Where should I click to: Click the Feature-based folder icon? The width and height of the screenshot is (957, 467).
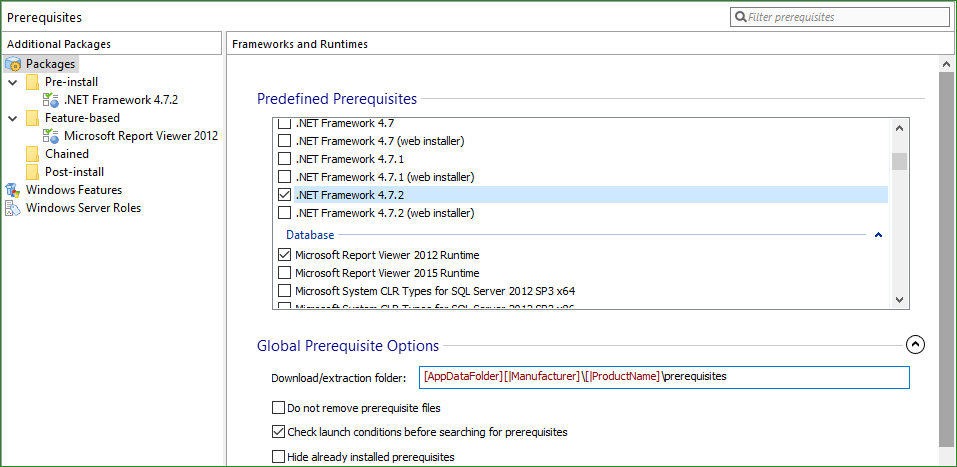pos(32,118)
